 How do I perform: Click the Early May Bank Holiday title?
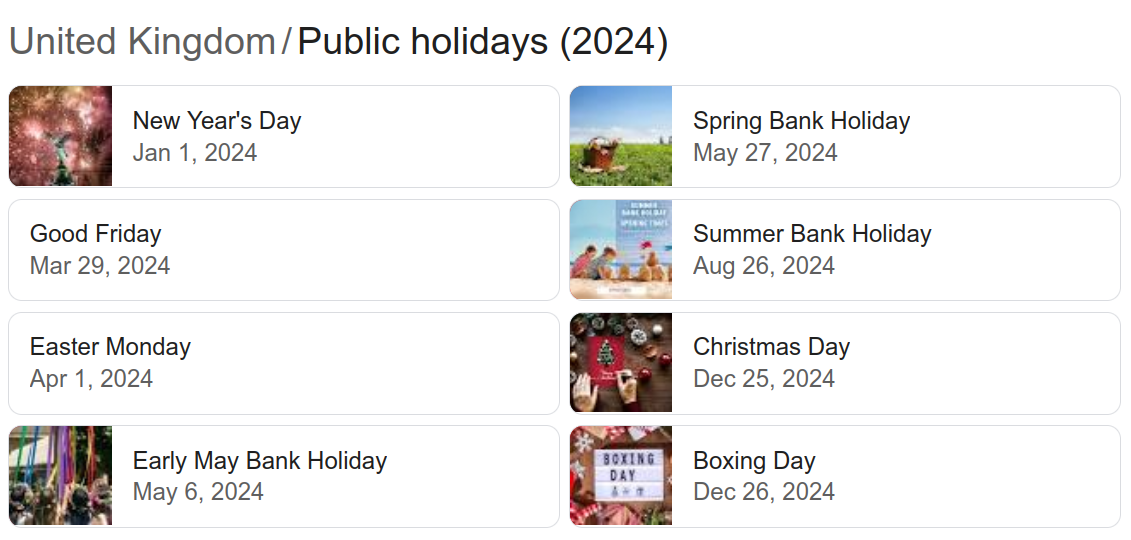click(x=260, y=461)
